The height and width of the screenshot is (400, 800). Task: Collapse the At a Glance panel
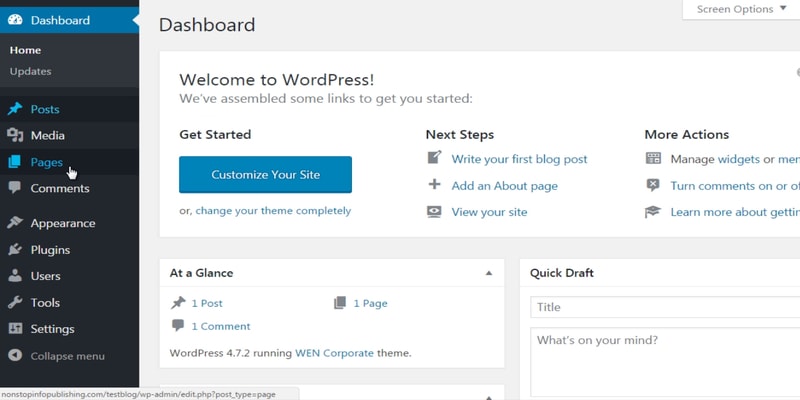[x=489, y=273]
